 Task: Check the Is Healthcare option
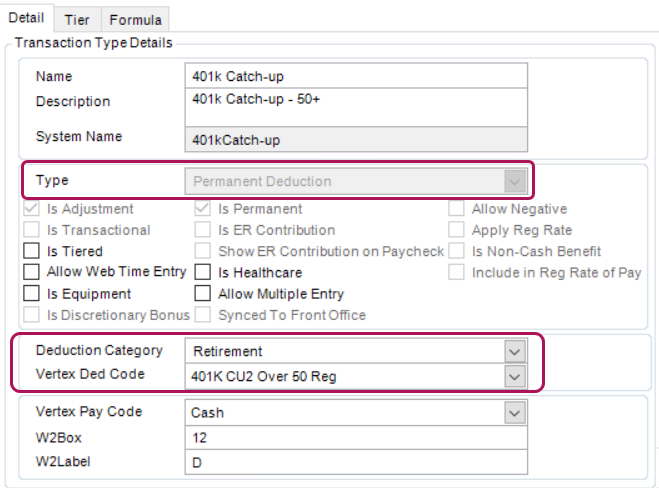pos(202,273)
